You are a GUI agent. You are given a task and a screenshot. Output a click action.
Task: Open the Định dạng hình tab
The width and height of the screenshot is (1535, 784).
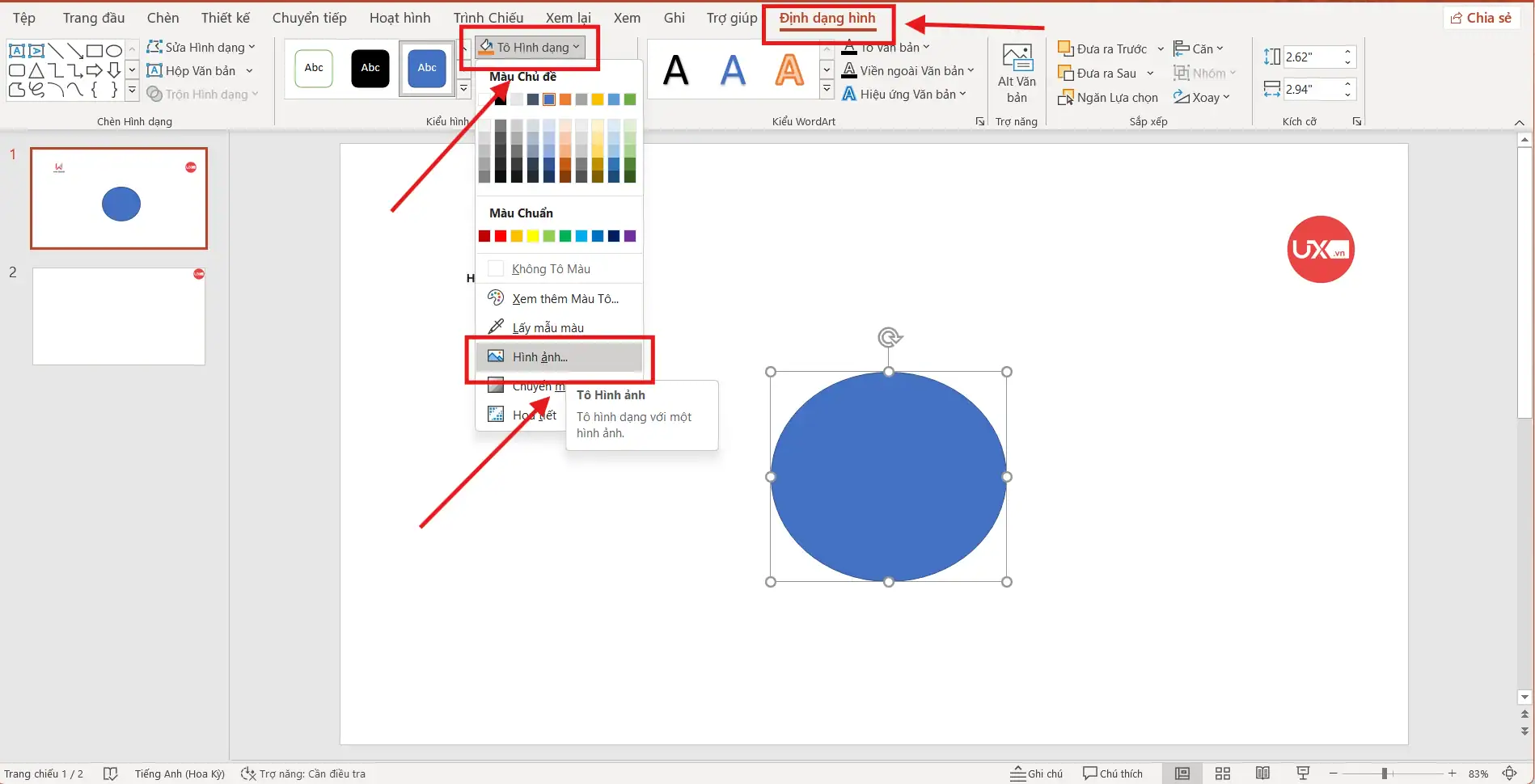pyautogui.click(x=827, y=18)
